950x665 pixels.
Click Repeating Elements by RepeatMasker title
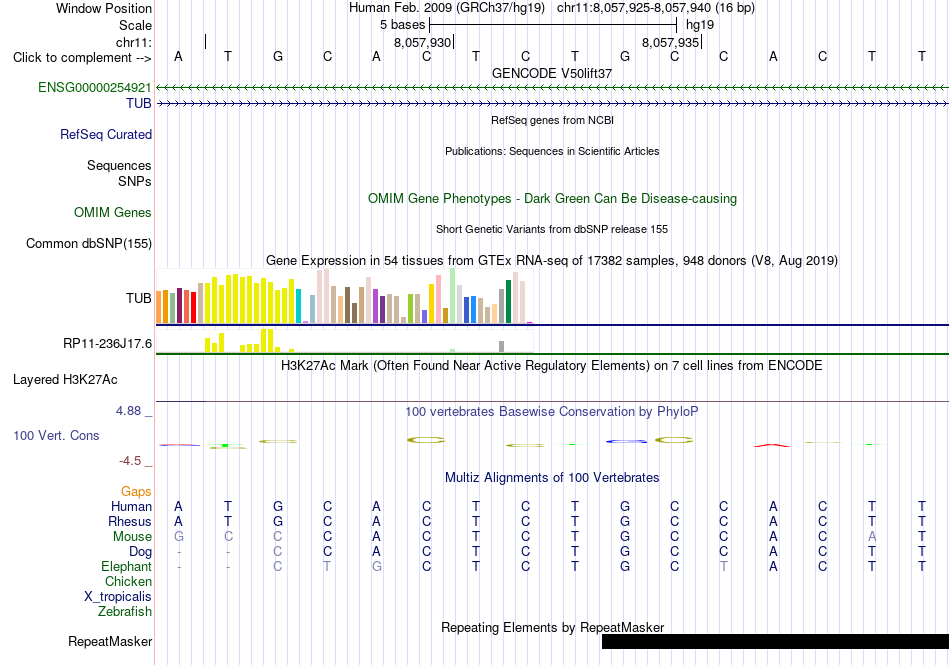553,627
